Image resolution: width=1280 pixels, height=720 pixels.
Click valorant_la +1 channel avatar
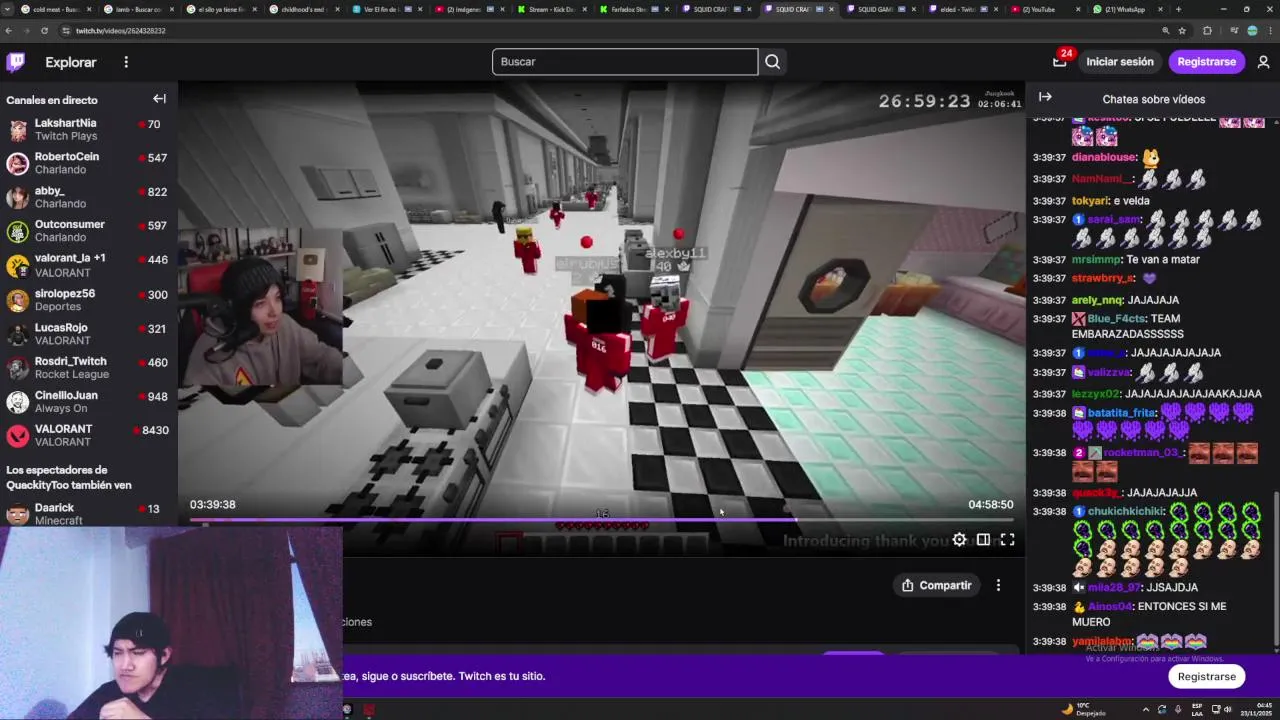(17, 265)
